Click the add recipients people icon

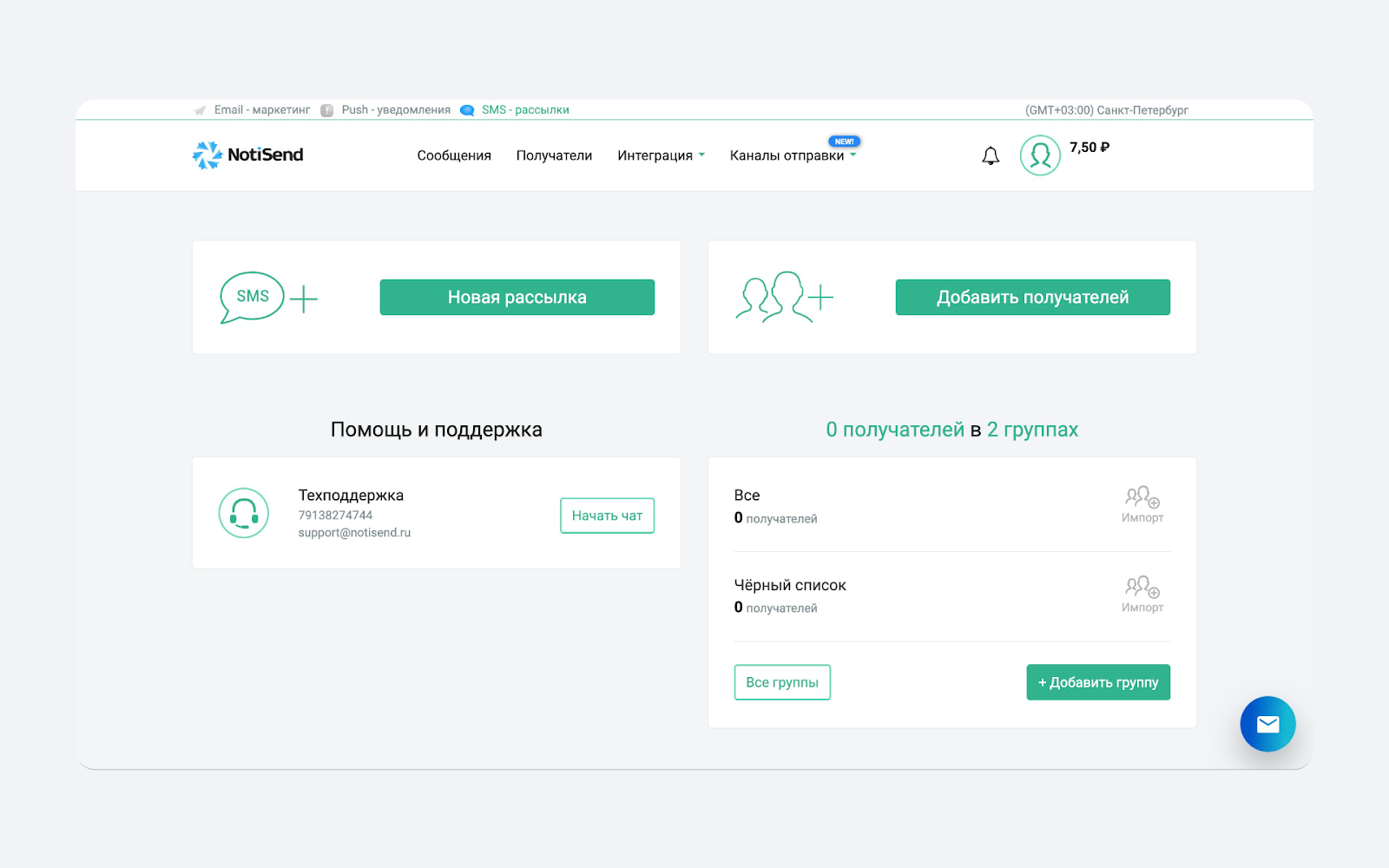(x=784, y=298)
